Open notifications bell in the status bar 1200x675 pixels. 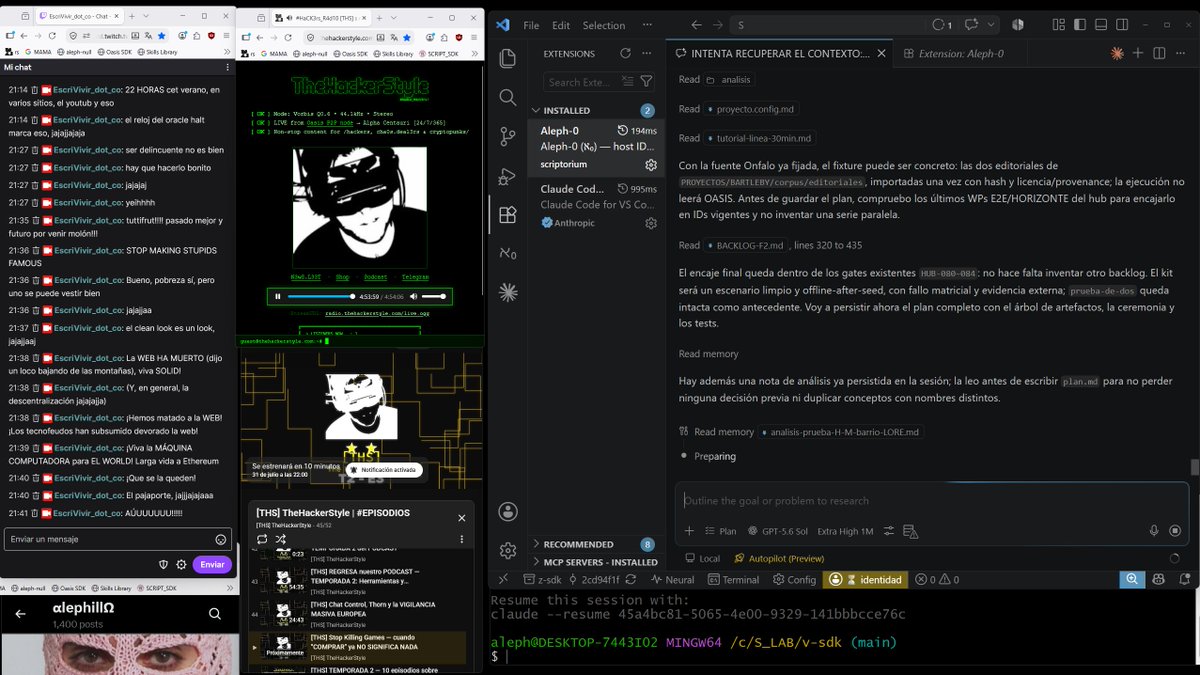(x=1184, y=579)
